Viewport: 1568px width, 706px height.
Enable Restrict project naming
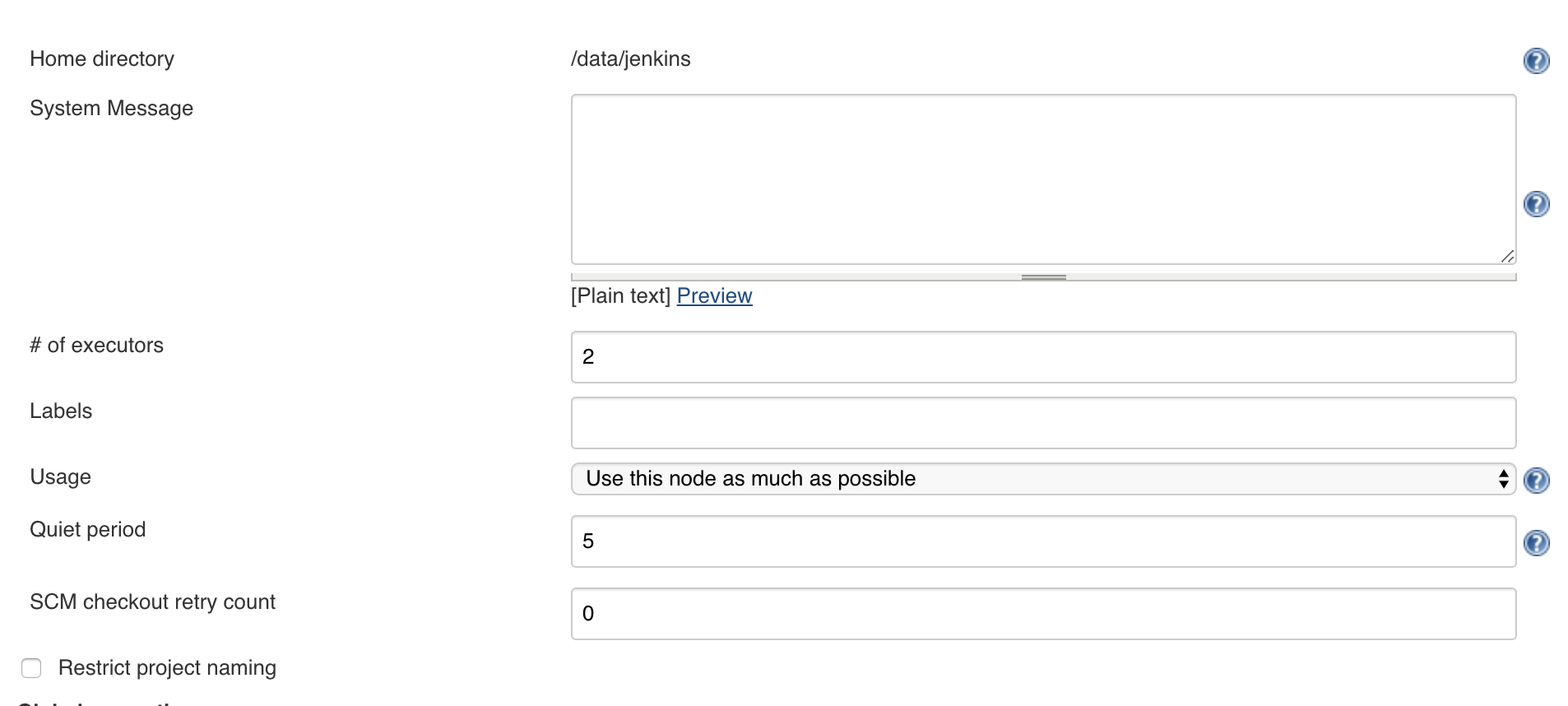[x=31, y=668]
